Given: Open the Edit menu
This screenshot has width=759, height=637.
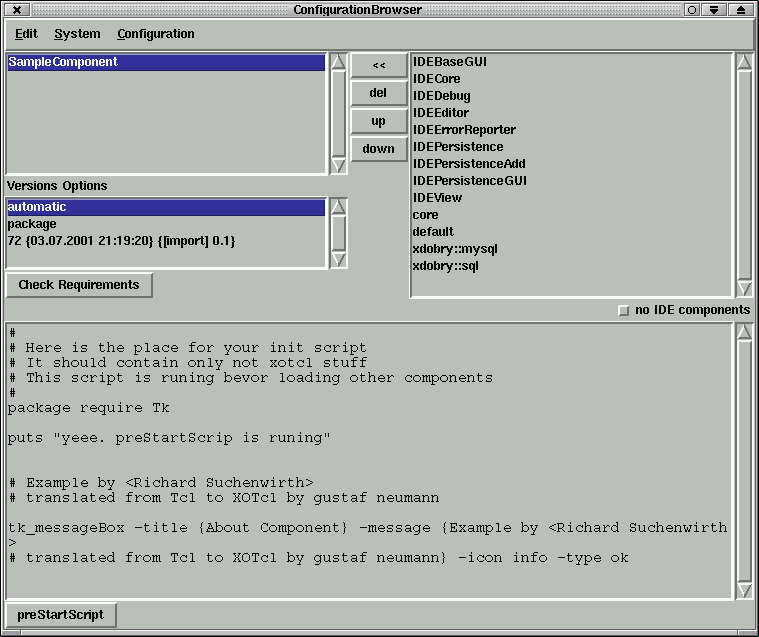Looking at the screenshot, I should pyautogui.click(x=26, y=34).
